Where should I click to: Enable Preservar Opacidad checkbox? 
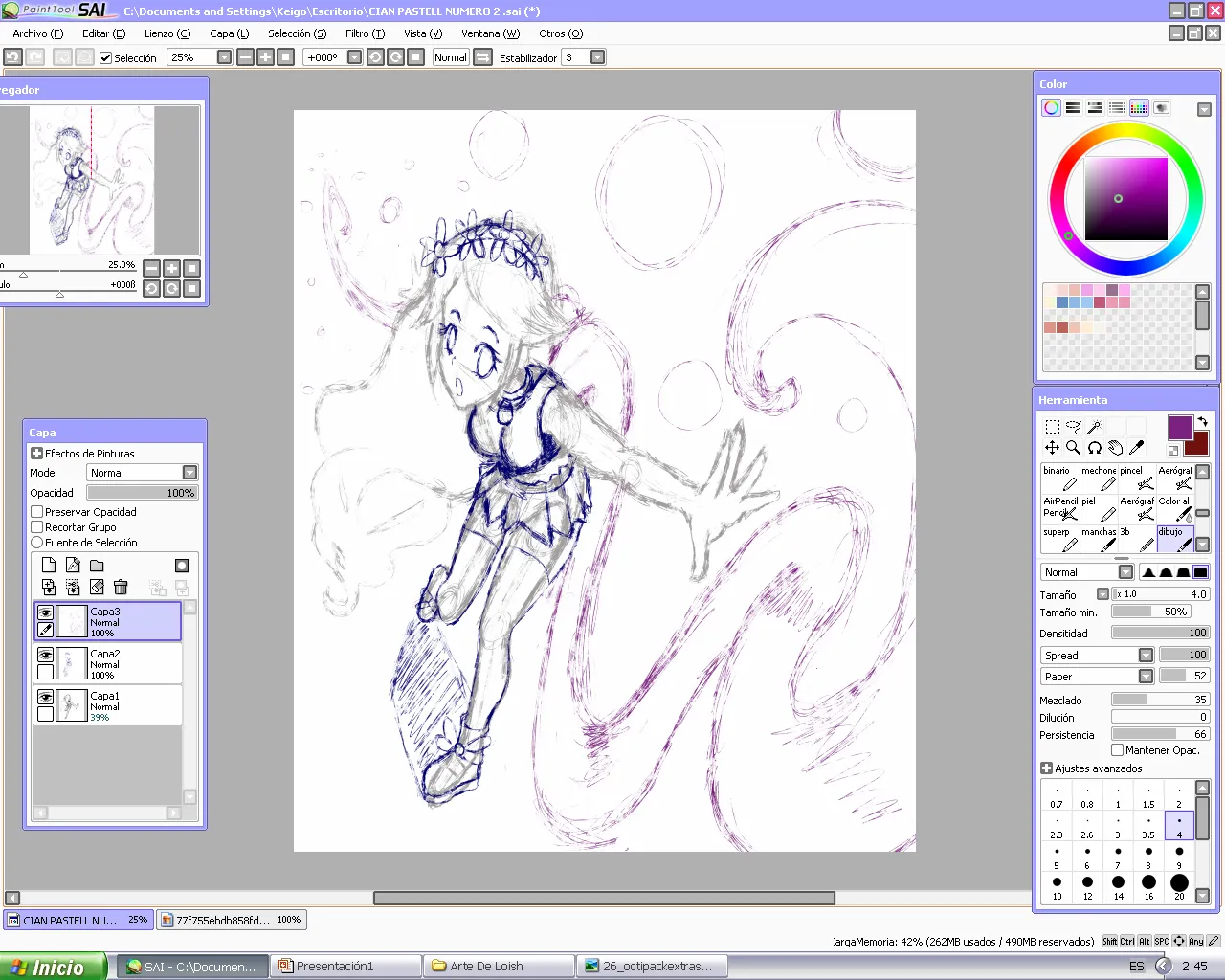coord(37,512)
